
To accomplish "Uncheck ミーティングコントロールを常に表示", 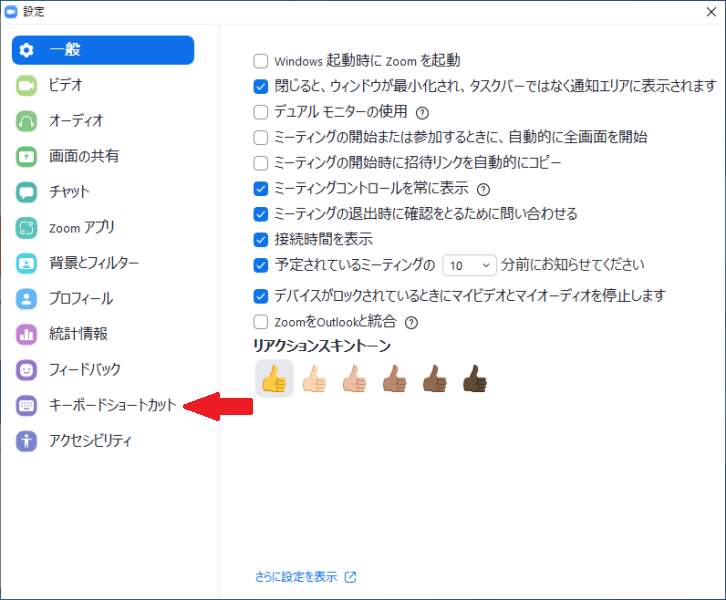I will (261, 188).
